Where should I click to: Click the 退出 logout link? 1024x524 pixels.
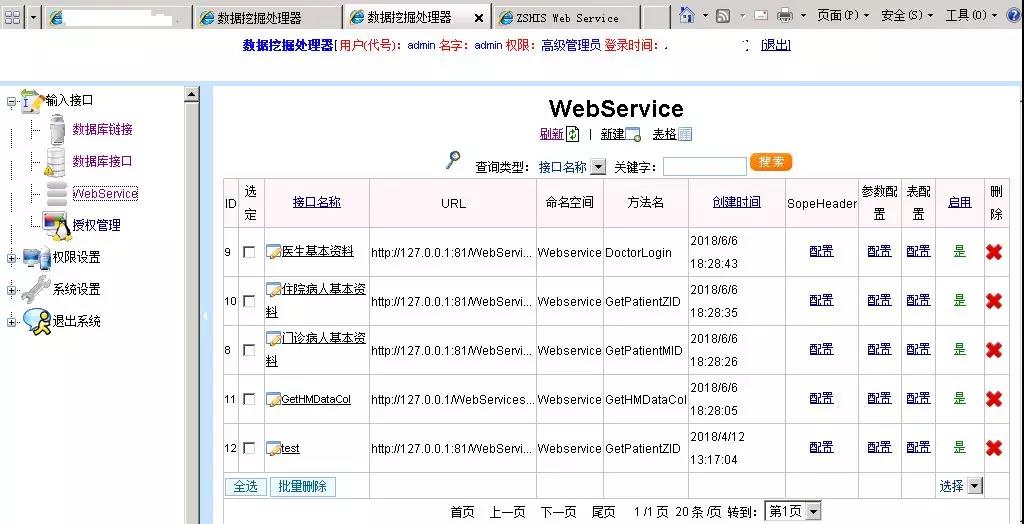776,45
